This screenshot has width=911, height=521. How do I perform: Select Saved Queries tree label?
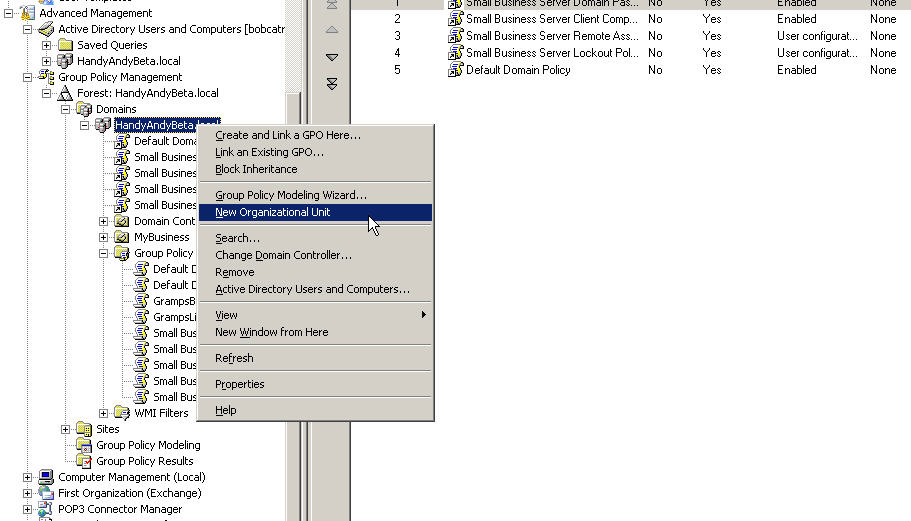(112, 45)
